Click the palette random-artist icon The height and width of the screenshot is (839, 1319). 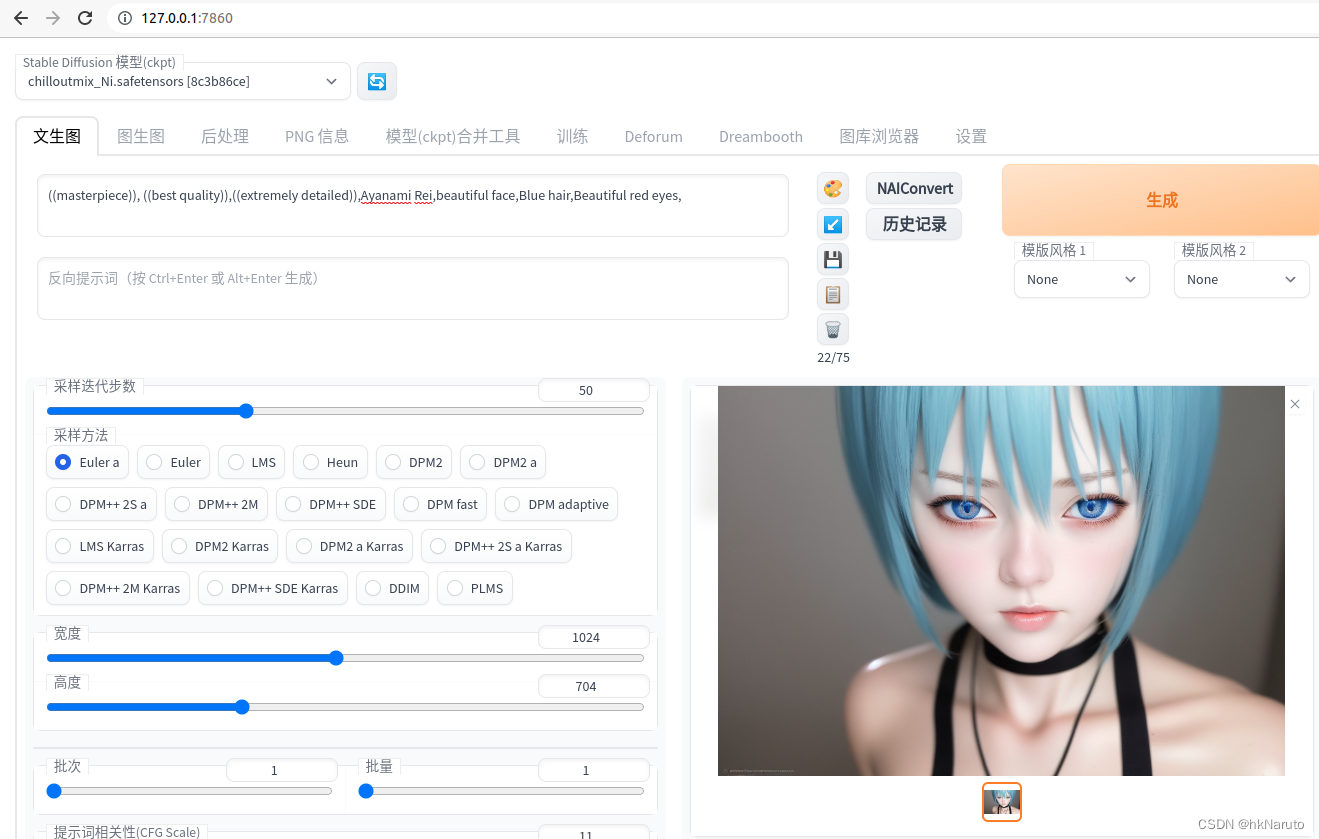pos(832,188)
